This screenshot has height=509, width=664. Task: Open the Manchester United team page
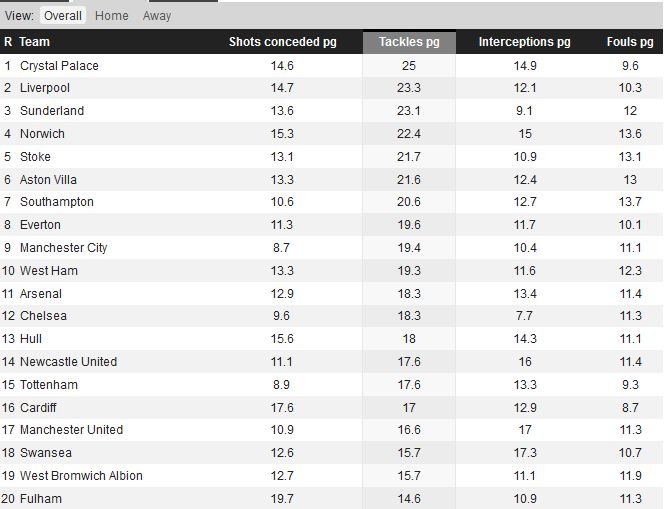click(72, 429)
